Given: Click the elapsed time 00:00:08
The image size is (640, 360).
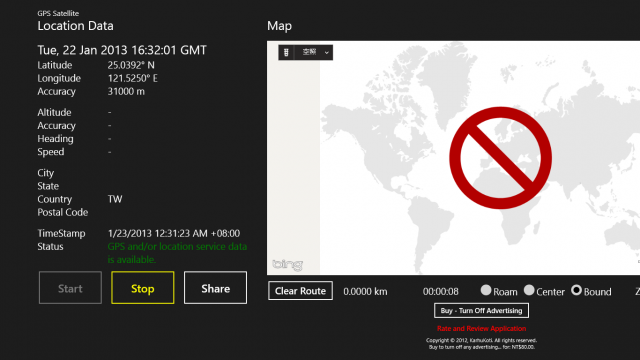Looking at the screenshot, I should (x=440, y=292).
